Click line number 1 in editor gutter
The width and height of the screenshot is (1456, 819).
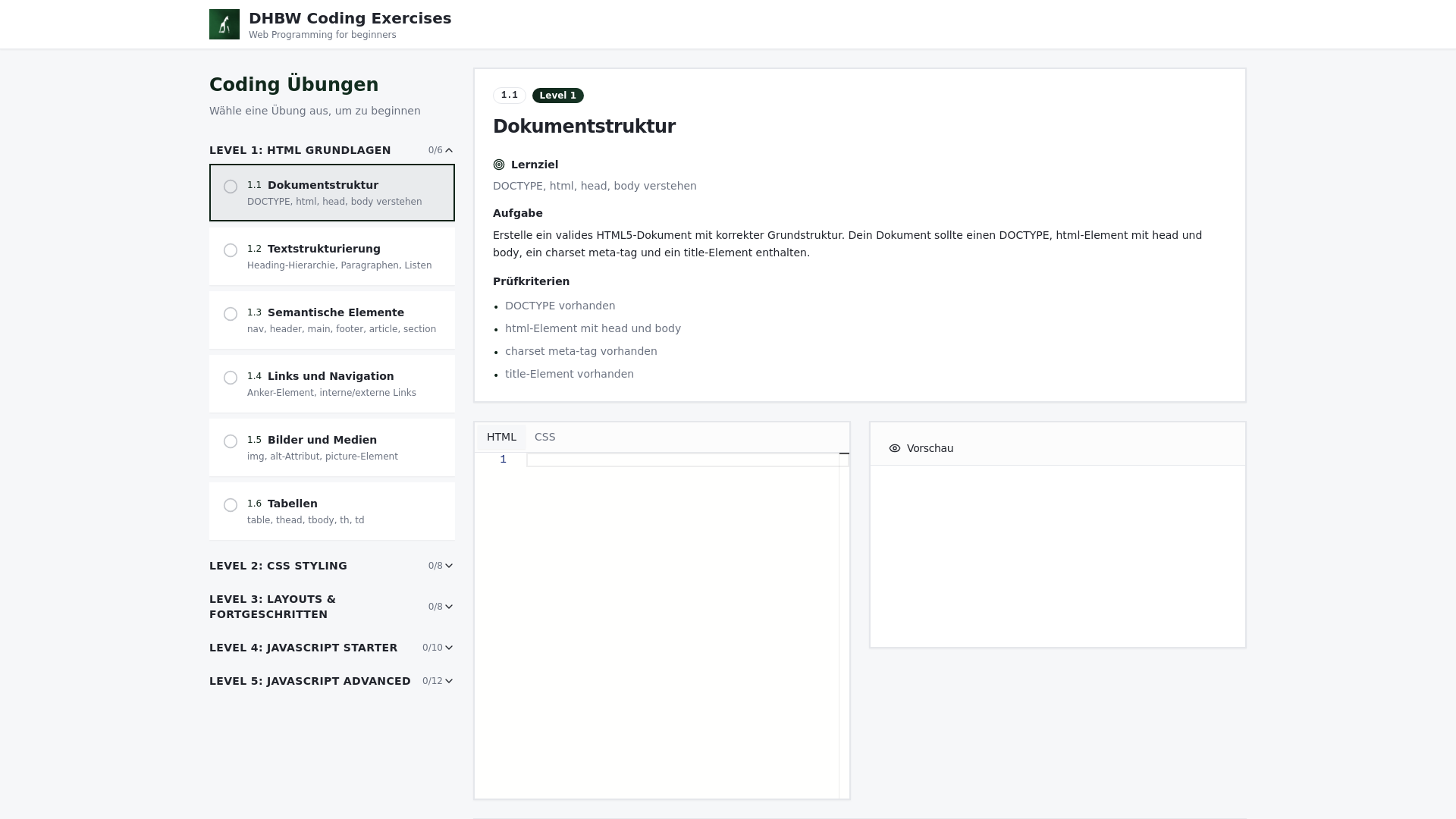pos(503,460)
